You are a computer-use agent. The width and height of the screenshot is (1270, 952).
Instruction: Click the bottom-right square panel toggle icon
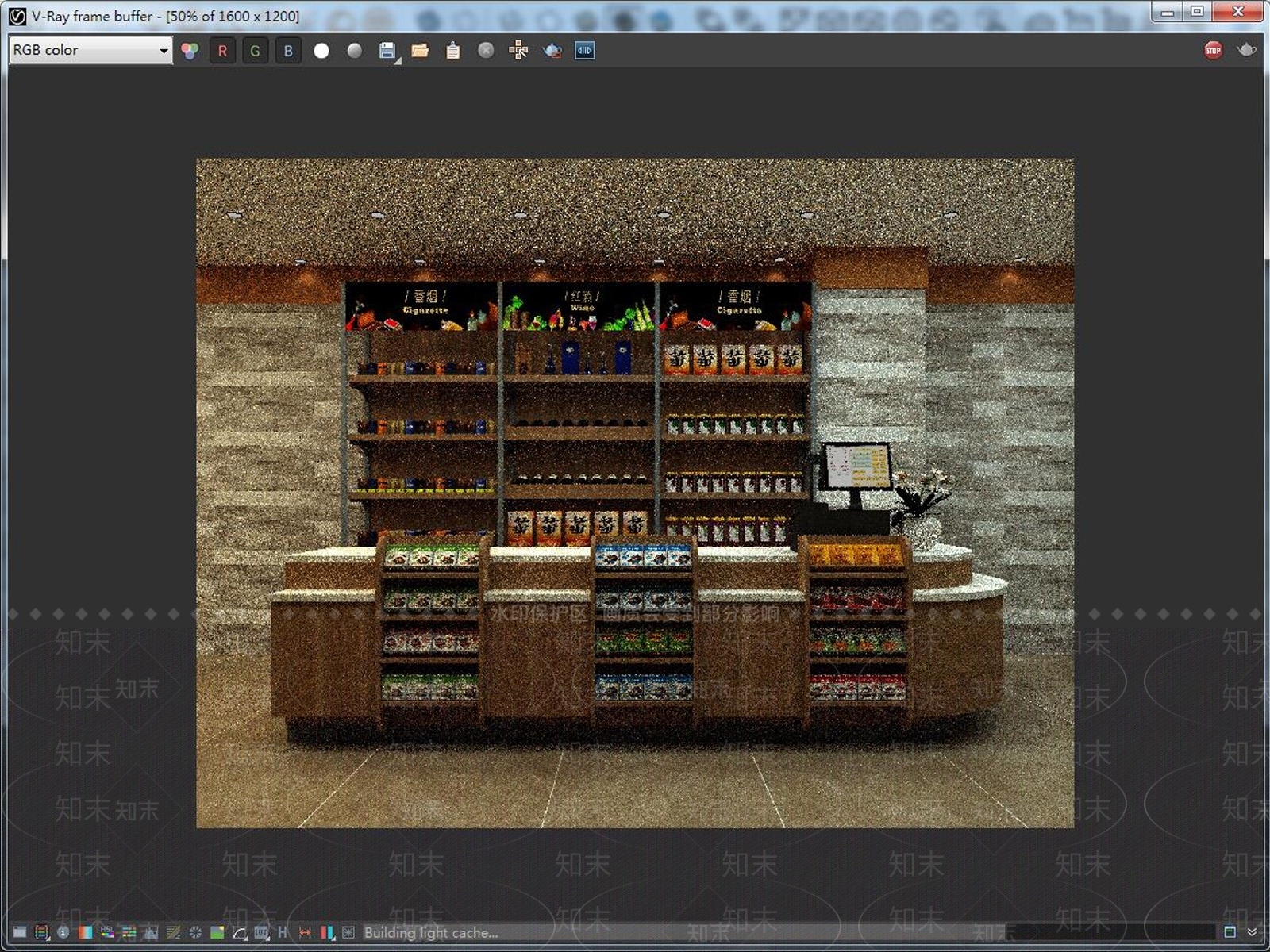pos(1230,932)
